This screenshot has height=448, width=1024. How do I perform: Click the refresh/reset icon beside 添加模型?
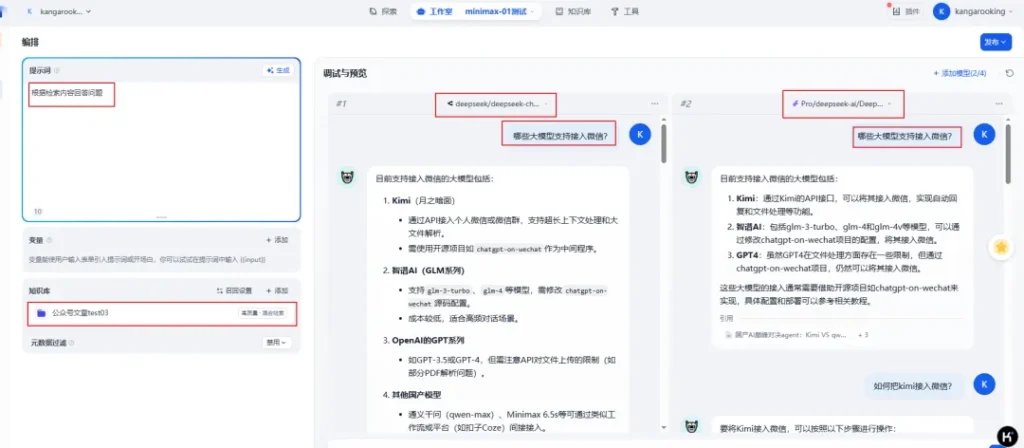(1009, 73)
